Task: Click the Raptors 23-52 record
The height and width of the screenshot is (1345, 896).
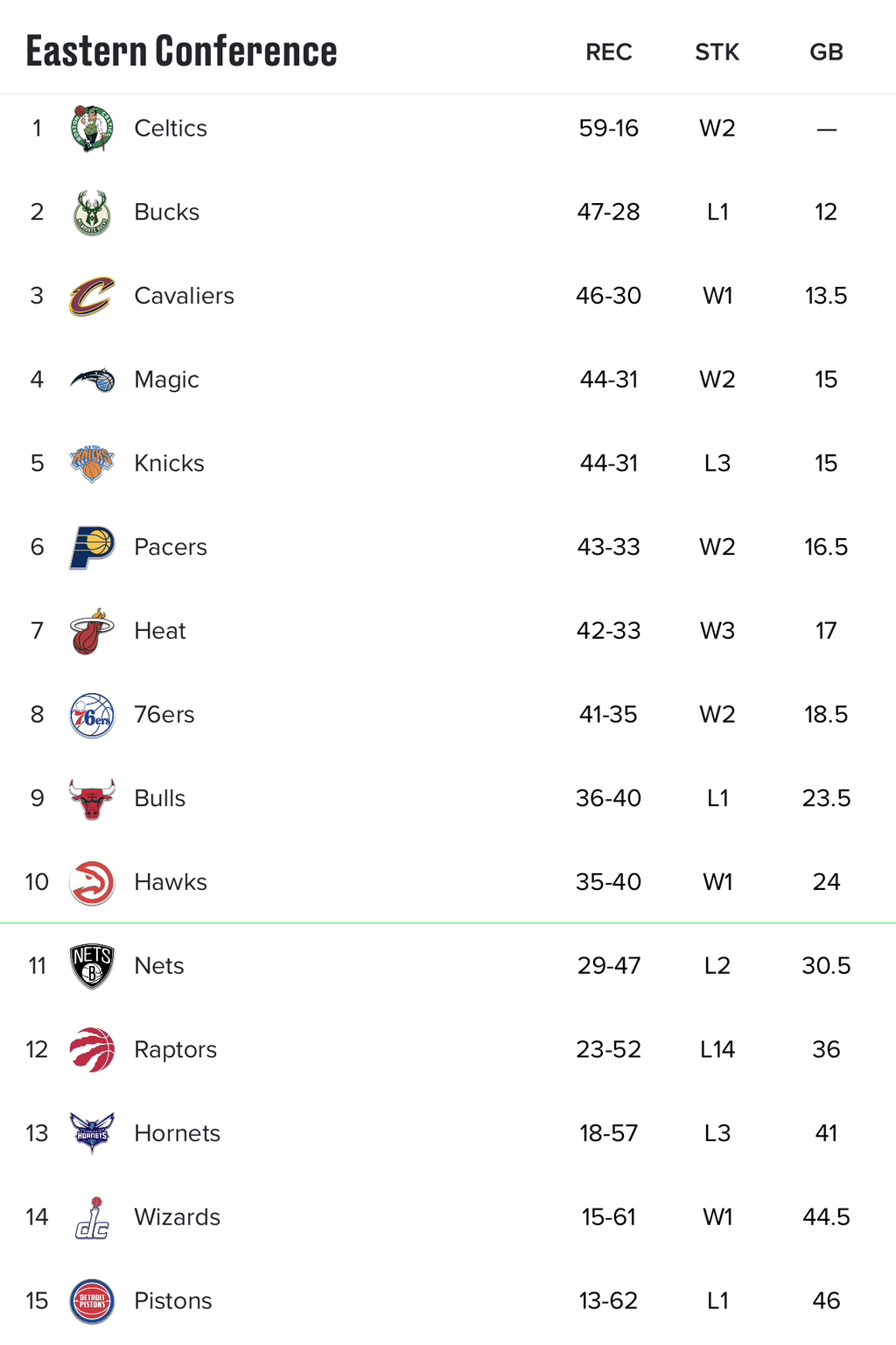Action: pyautogui.click(x=608, y=1049)
